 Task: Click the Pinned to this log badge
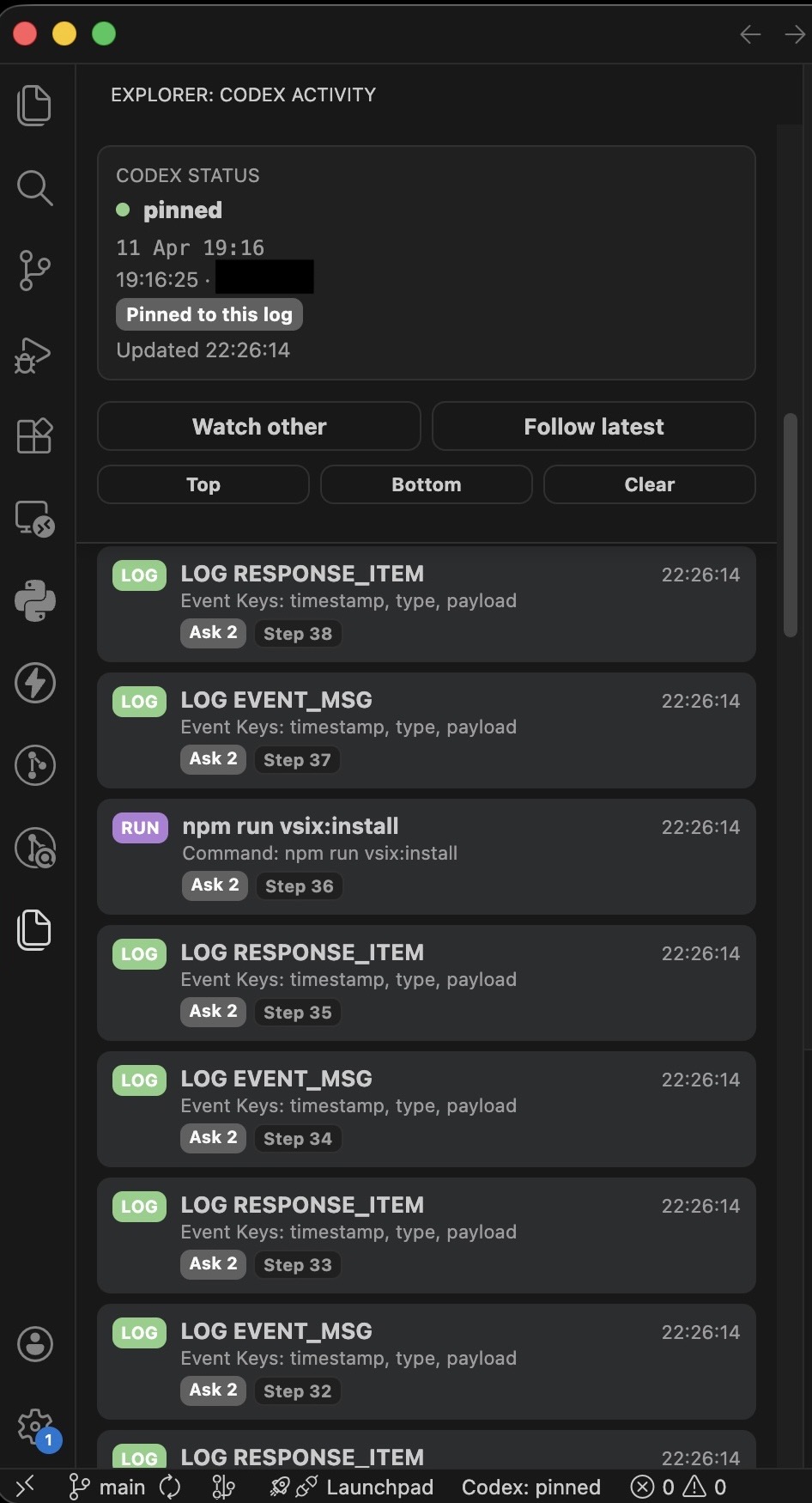(209, 314)
